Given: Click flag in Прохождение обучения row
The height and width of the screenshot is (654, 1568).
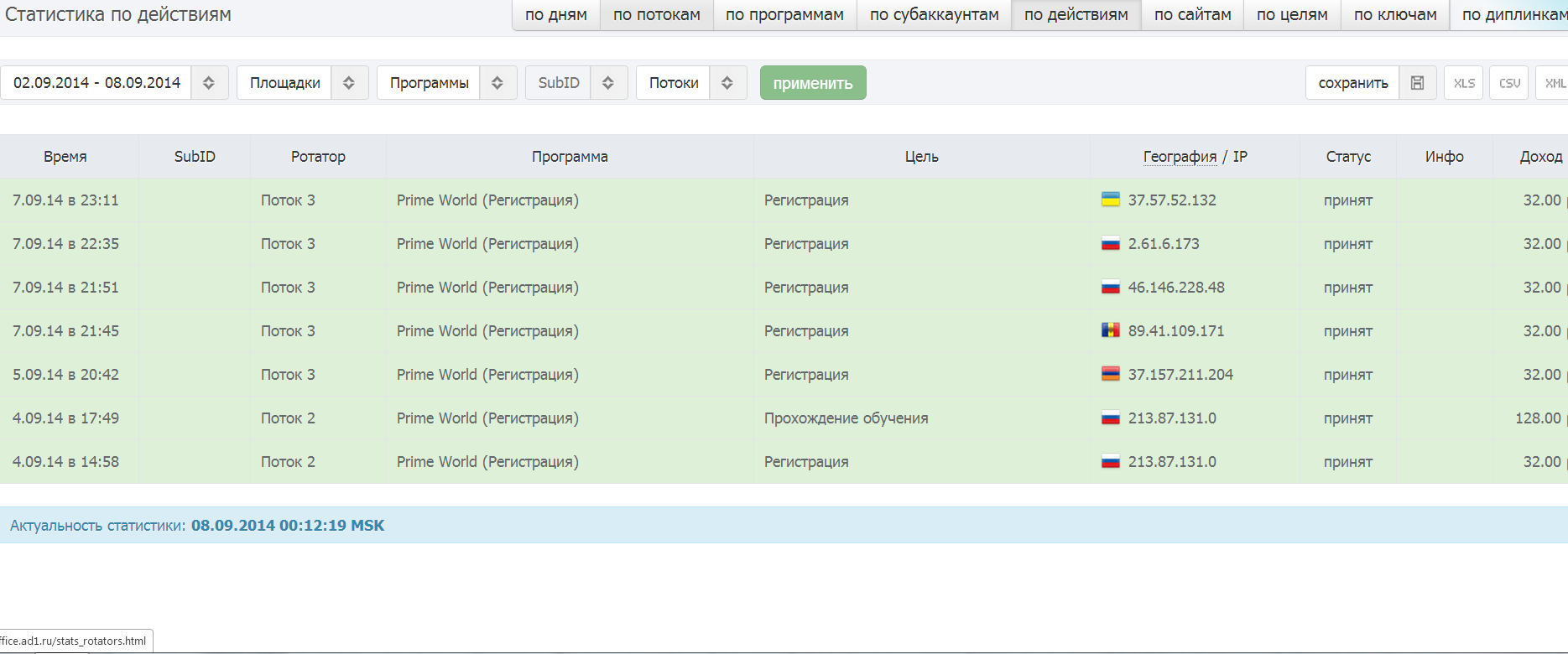Looking at the screenshot, I should pyautogui.click(x=1111, y=418).
